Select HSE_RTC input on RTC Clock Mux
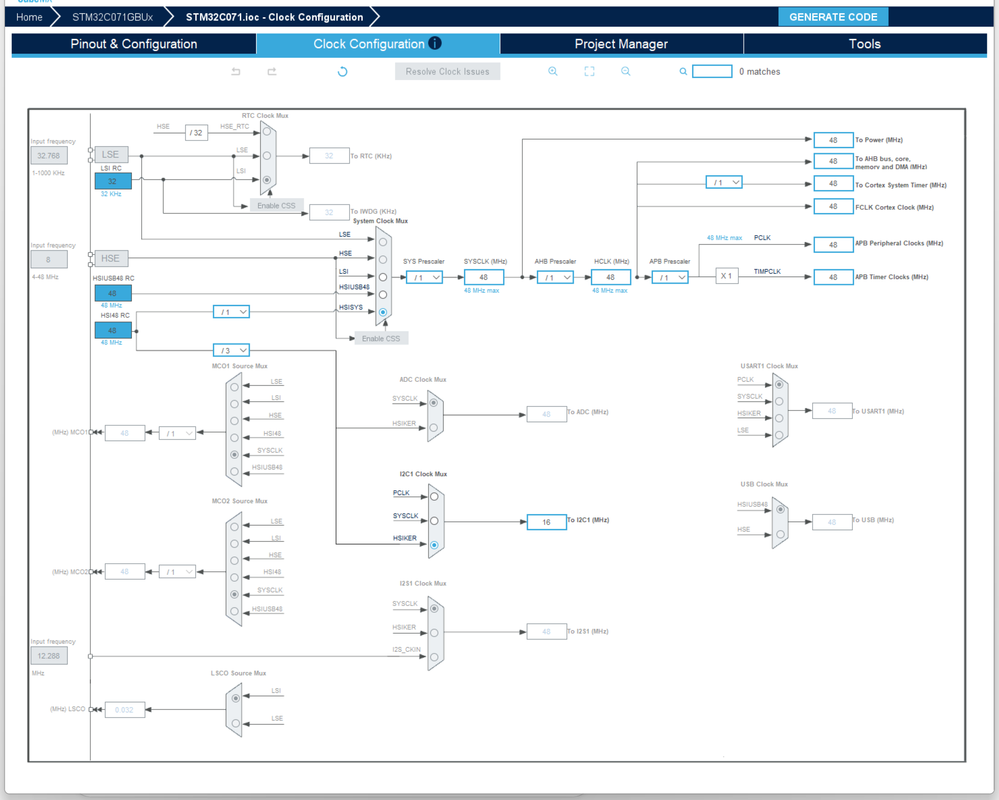 pos(267,131)
